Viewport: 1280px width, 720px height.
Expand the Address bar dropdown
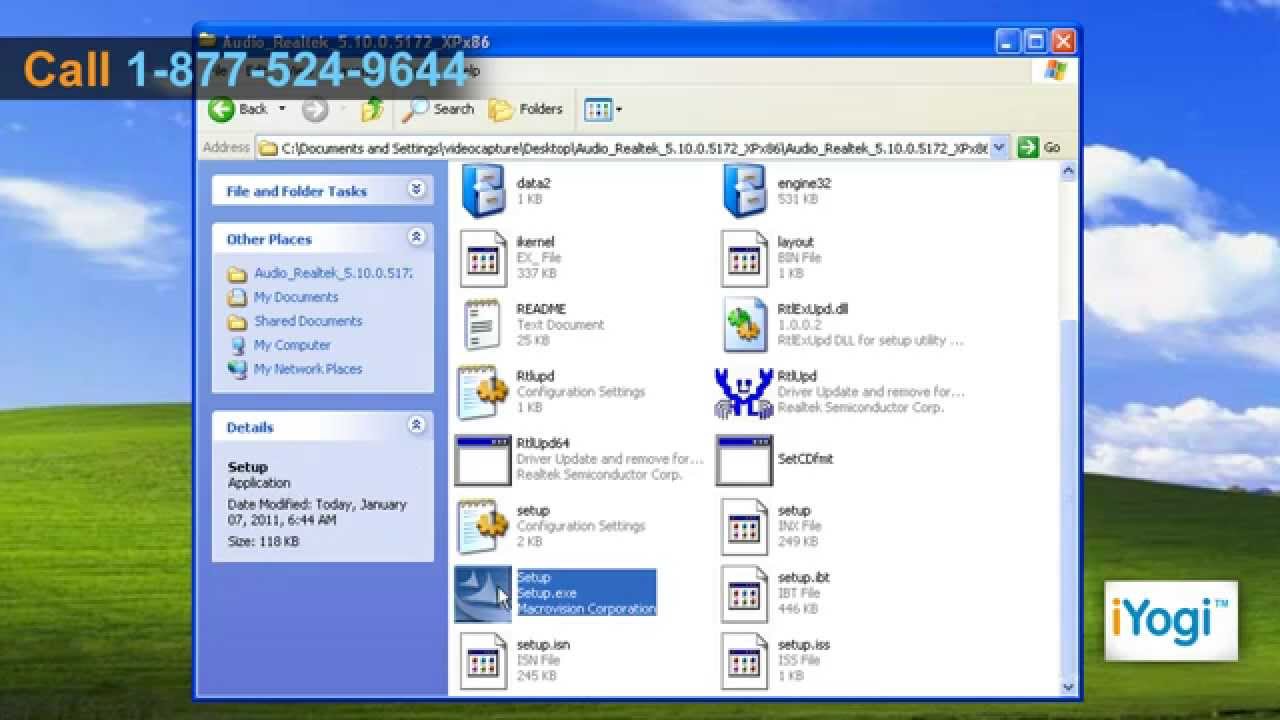pos(999,147)
